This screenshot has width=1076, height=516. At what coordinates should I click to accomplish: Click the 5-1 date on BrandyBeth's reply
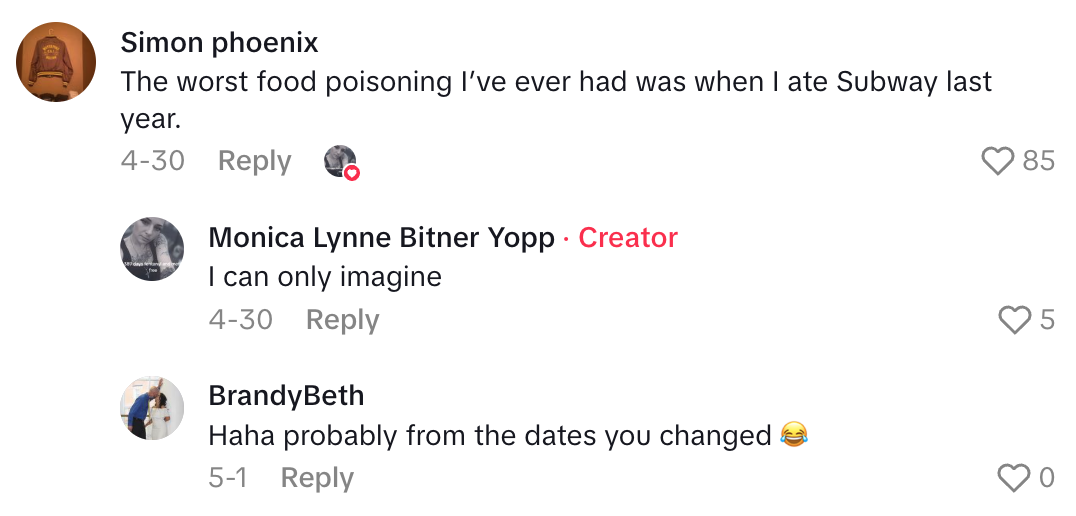[228, 479]
